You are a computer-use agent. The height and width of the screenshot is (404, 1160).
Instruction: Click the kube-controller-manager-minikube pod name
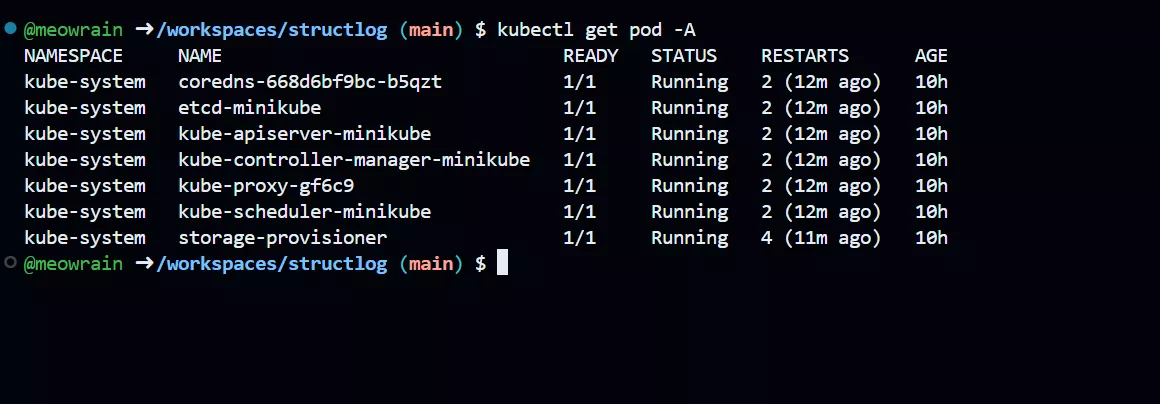354,160
